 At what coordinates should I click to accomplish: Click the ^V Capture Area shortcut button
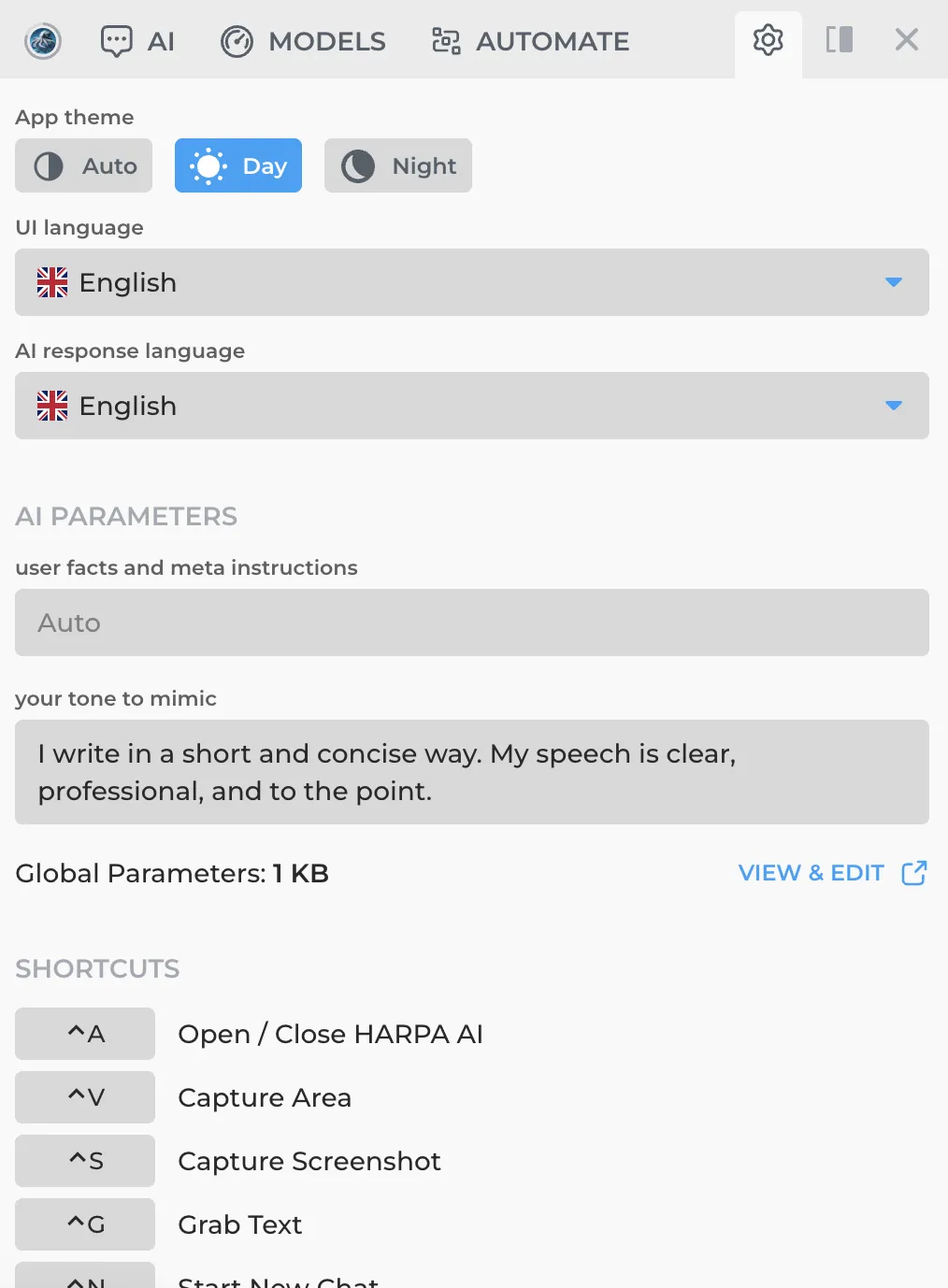[x=85, y=1097]
